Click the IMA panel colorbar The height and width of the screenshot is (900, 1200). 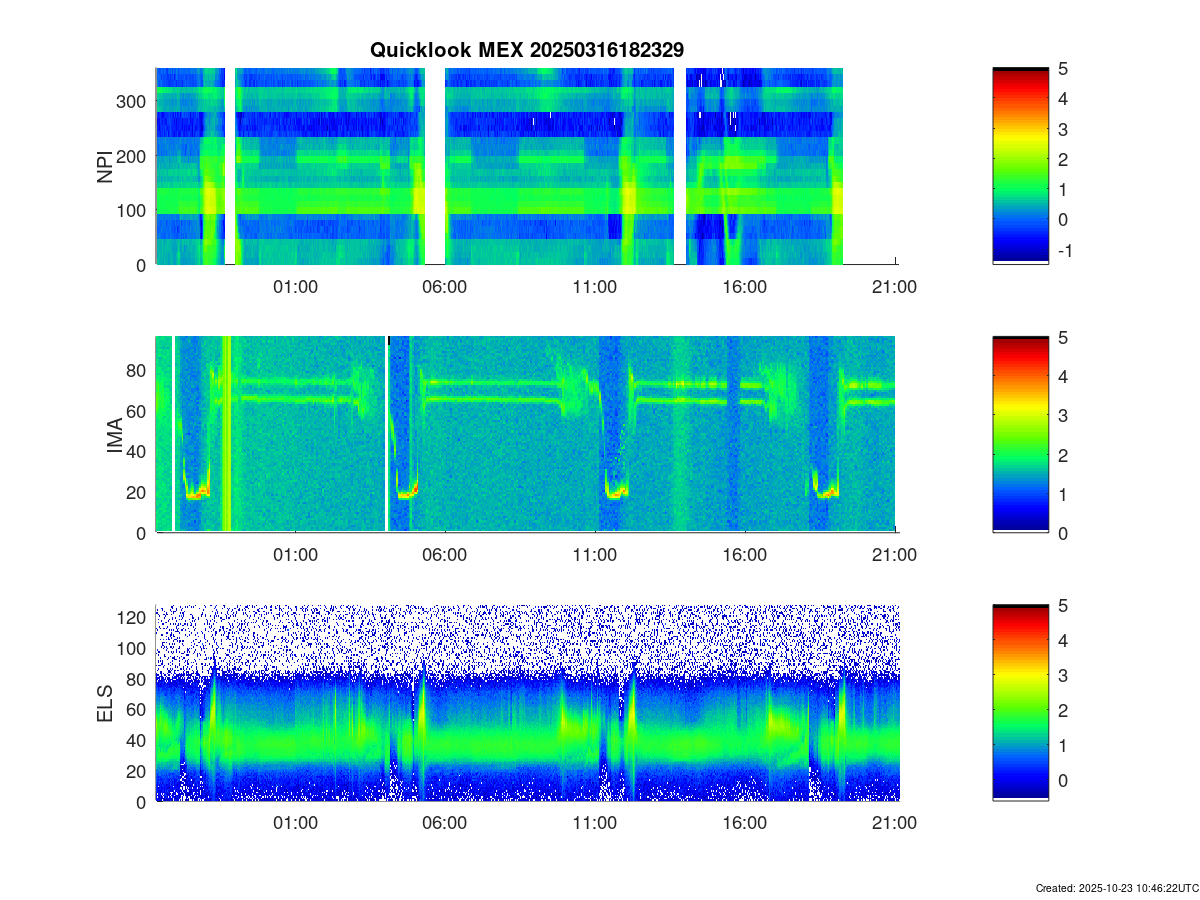click(x=1020, y=434)
